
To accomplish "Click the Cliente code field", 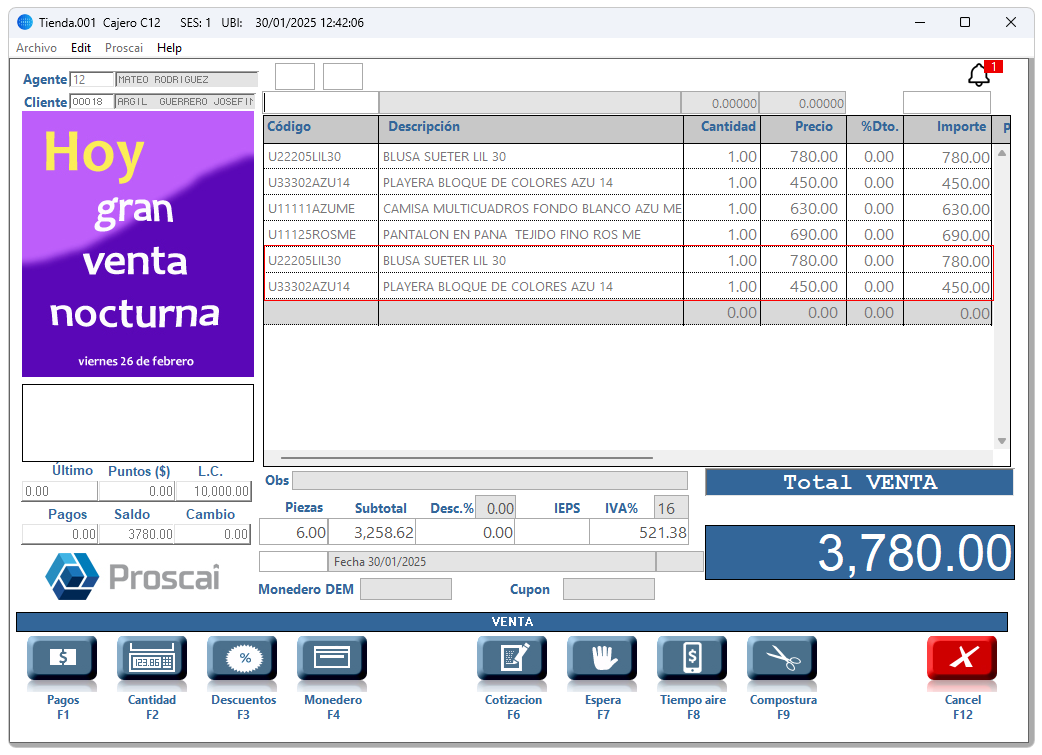I will coord(92,102).
